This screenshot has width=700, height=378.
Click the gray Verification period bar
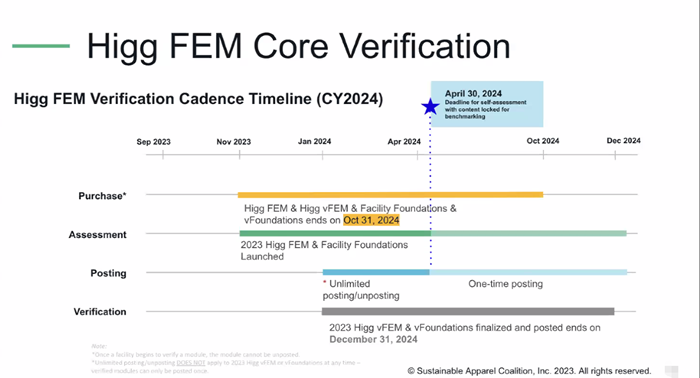tap(468, 312)
